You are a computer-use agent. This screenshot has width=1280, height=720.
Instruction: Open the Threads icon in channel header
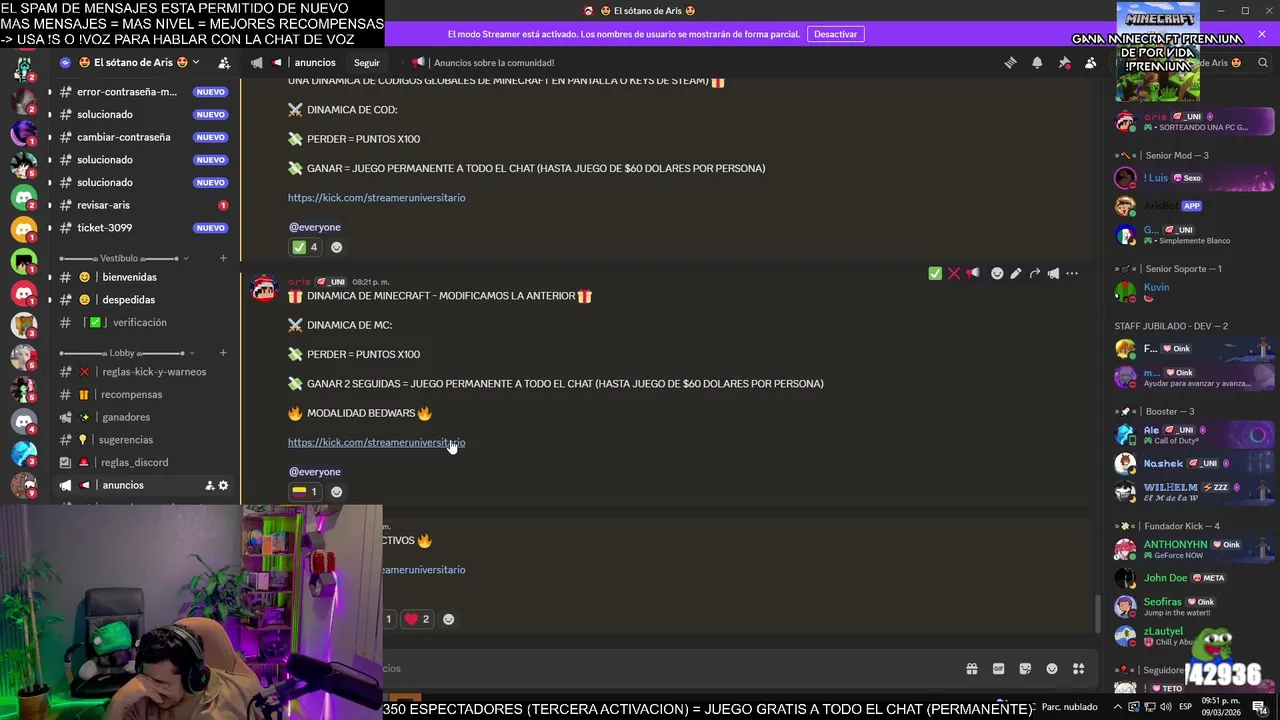coord(1010,62)
